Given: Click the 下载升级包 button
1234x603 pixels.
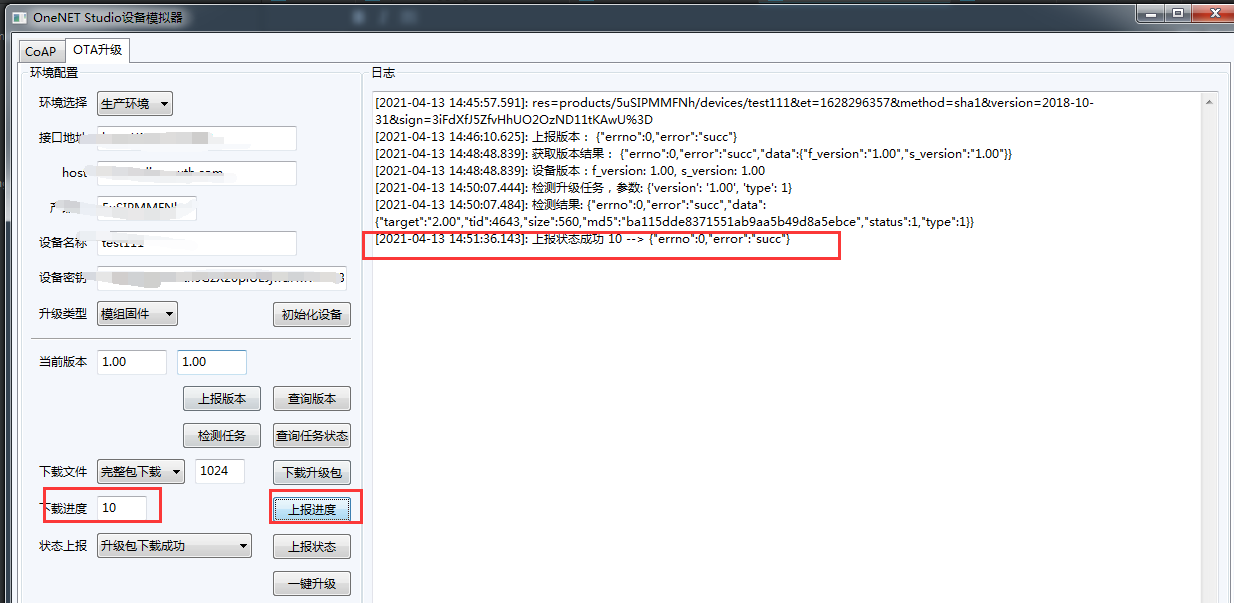Looking at the screenshot, I should (312, 472).
